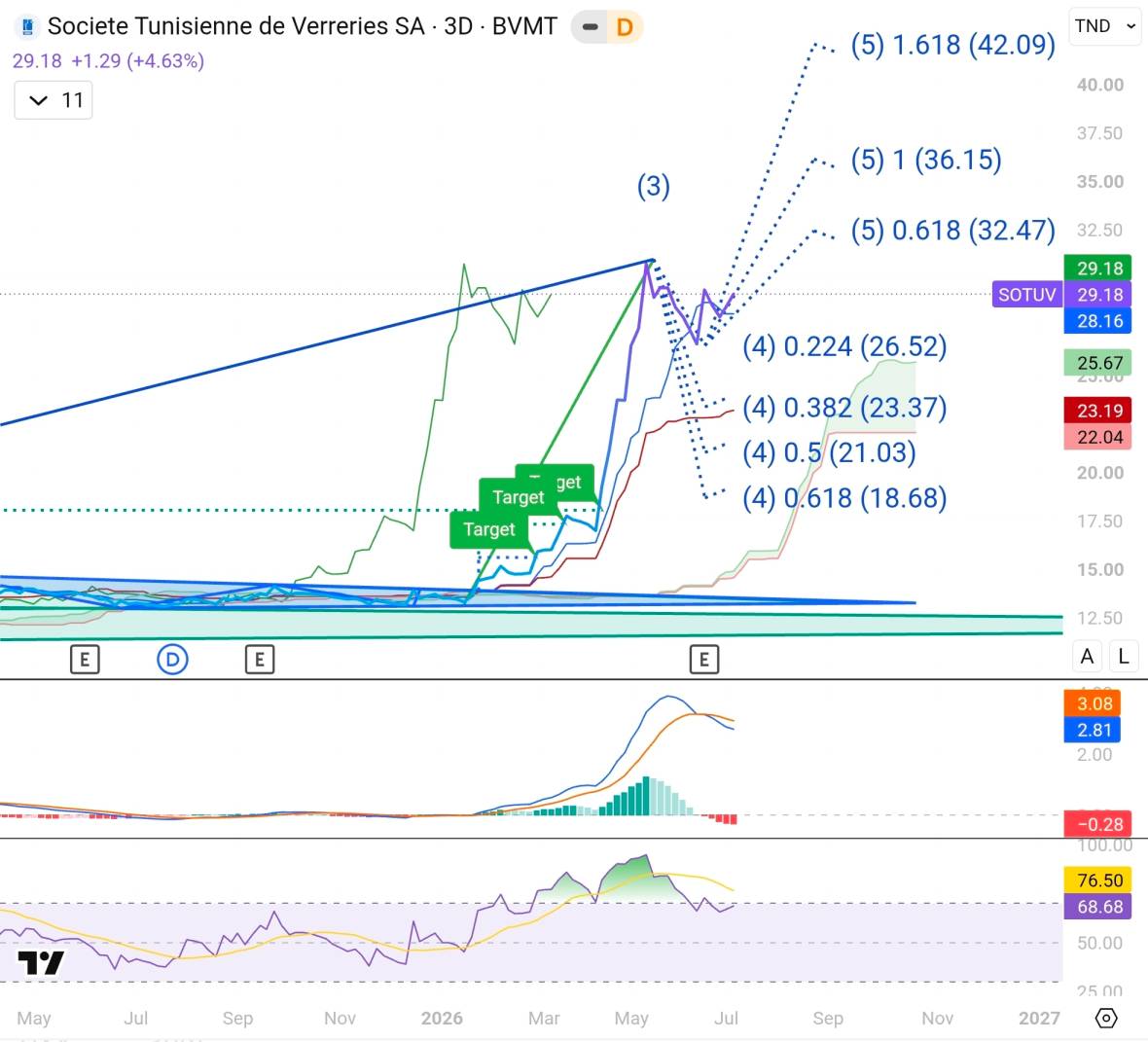This screenshot has height=1042, width=1148.
Task: Click the red 23.19 price label
Action: tap(1098, 411)
